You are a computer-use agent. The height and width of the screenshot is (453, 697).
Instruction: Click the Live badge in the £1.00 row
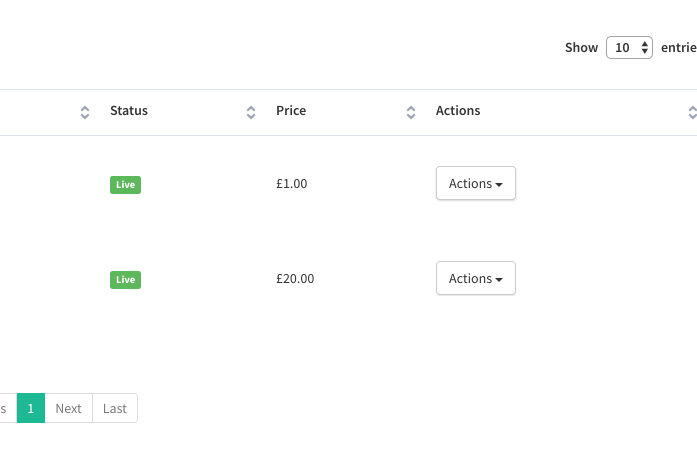(x=125, y=185)
